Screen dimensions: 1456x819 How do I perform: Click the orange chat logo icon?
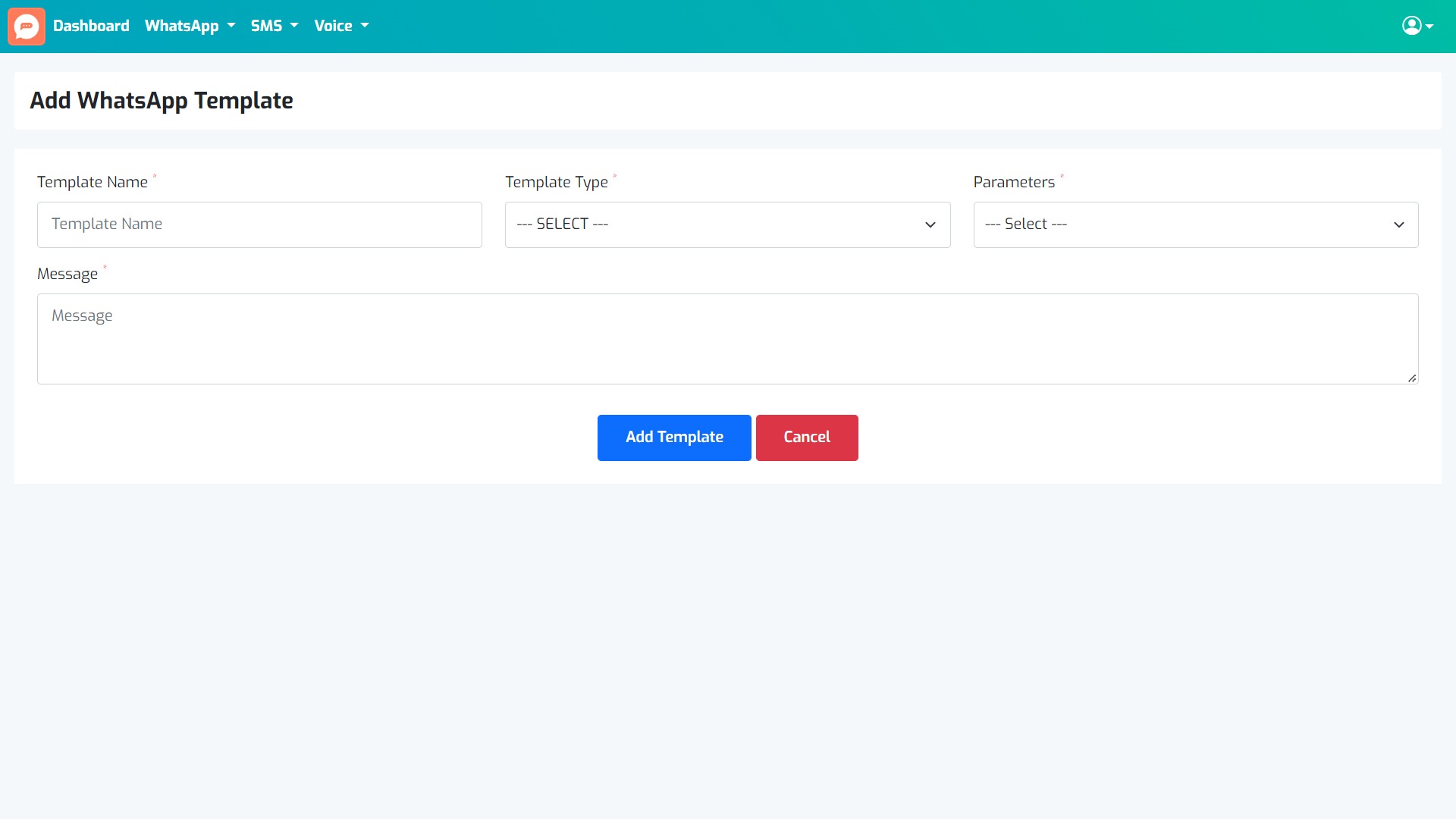point(27,27)
